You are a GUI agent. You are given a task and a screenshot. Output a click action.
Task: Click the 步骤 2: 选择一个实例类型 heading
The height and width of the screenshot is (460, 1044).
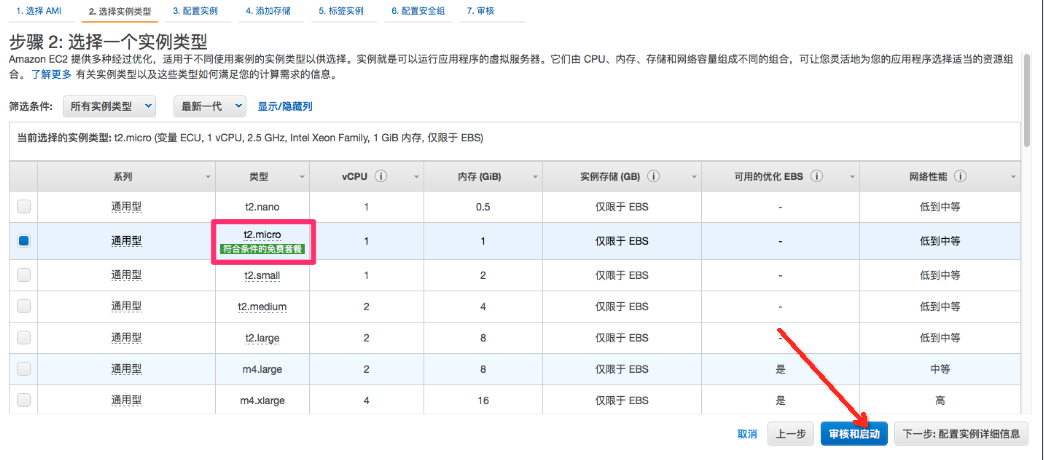[x=108, y=43]
